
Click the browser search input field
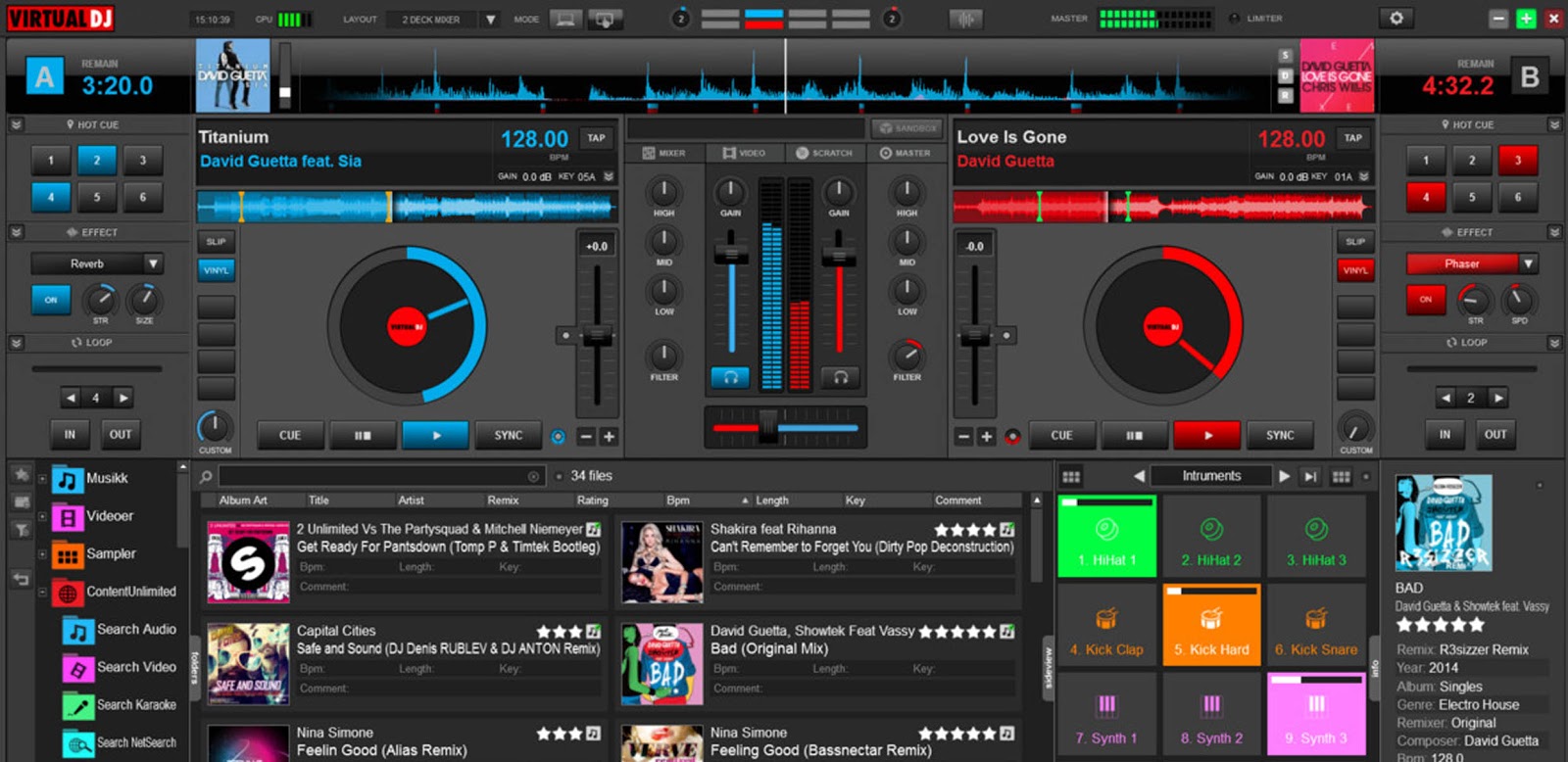pos(380,477)
